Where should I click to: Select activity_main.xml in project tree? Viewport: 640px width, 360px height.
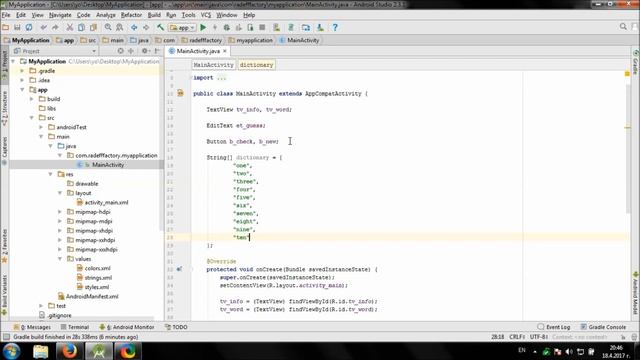point(102,202)
